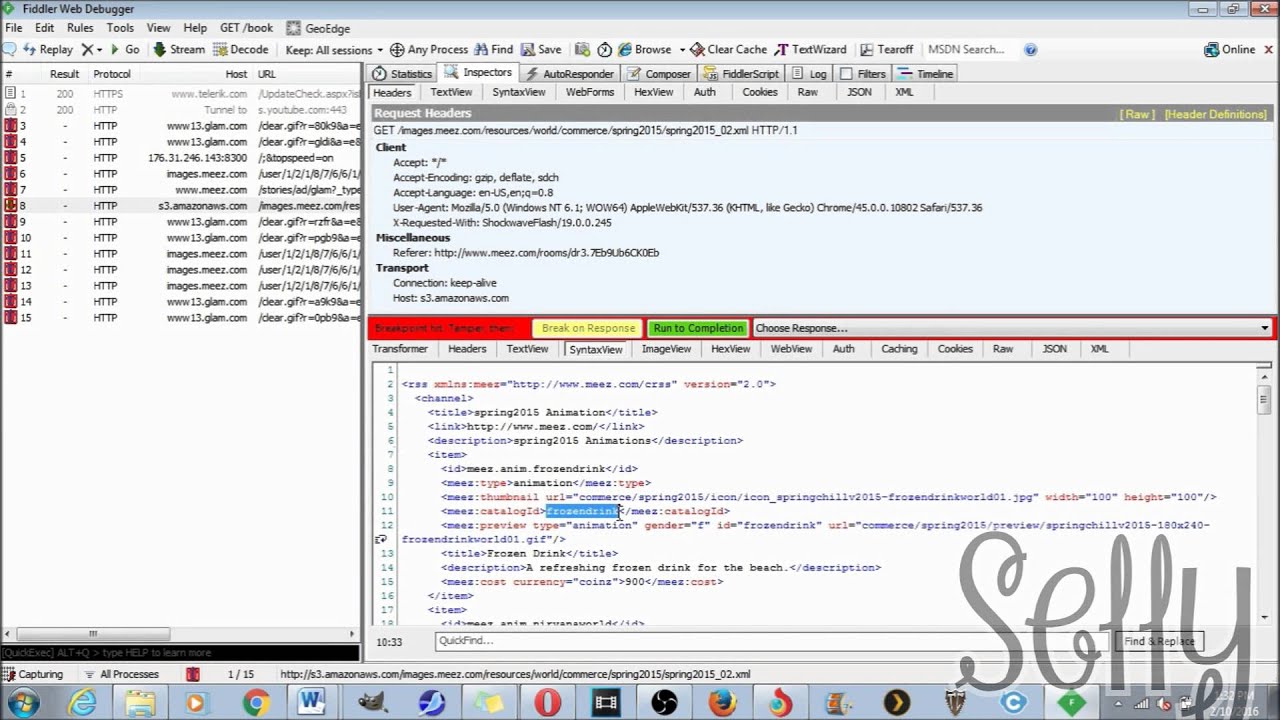Viewport: 1280px width, 720px height.
Task: Select session 7 www.meez.com row
Action: 181,190
